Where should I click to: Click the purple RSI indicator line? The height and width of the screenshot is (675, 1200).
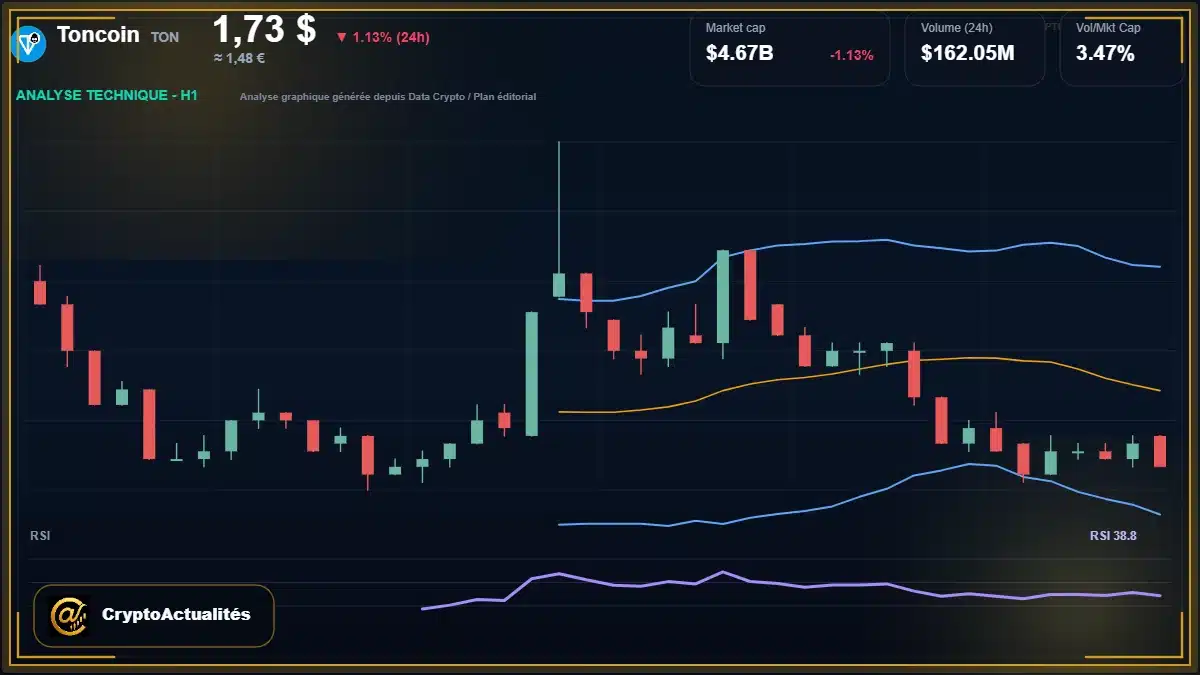coord(790,586)
